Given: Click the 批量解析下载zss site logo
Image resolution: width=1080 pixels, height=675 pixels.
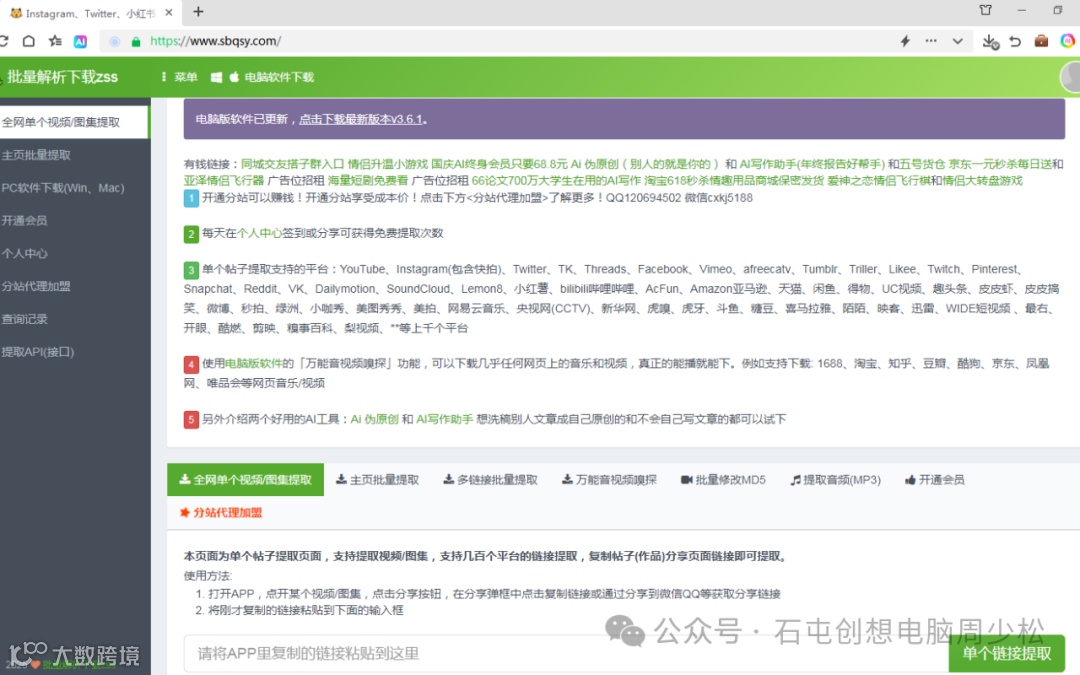Looking at the screenshot, I should (63, 76).
